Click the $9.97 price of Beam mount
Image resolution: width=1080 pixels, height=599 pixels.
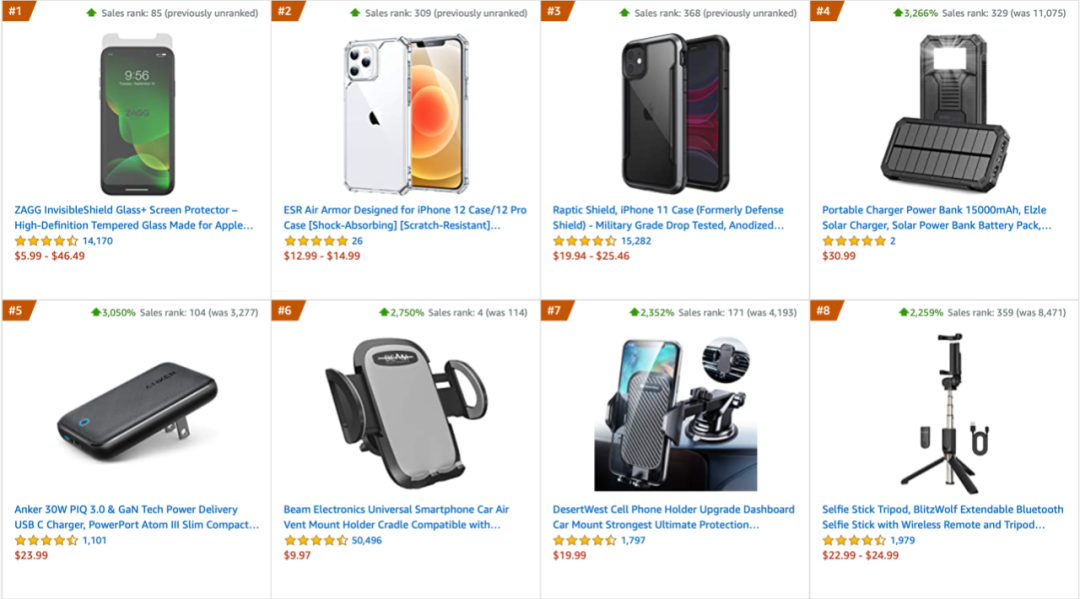pyautogui.click(x=297, y=556)
